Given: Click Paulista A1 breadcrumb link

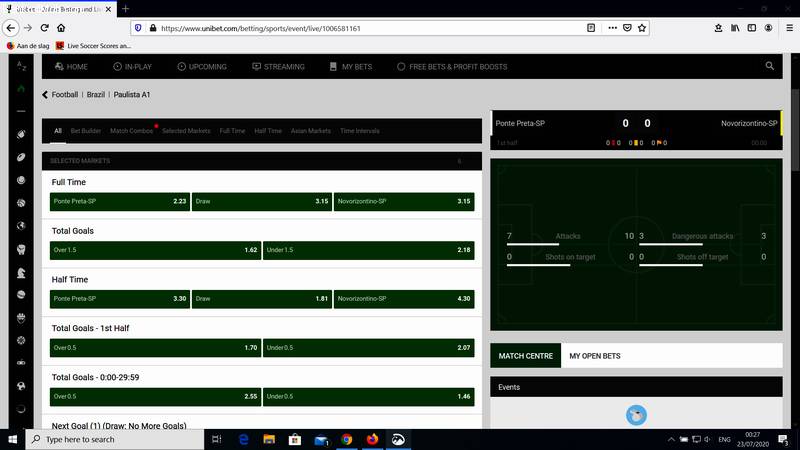Looking at the screenshot, I should pyautogui.click(x=132, y=94).
